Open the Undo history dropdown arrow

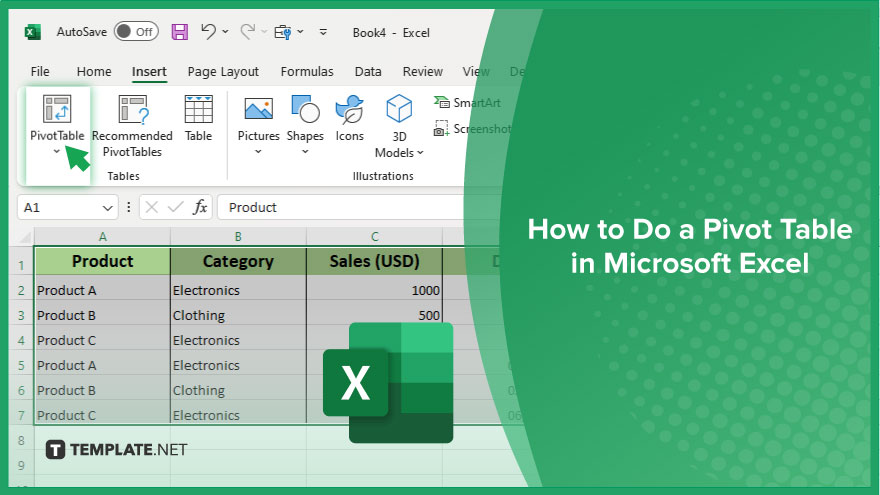click(225, 32)
